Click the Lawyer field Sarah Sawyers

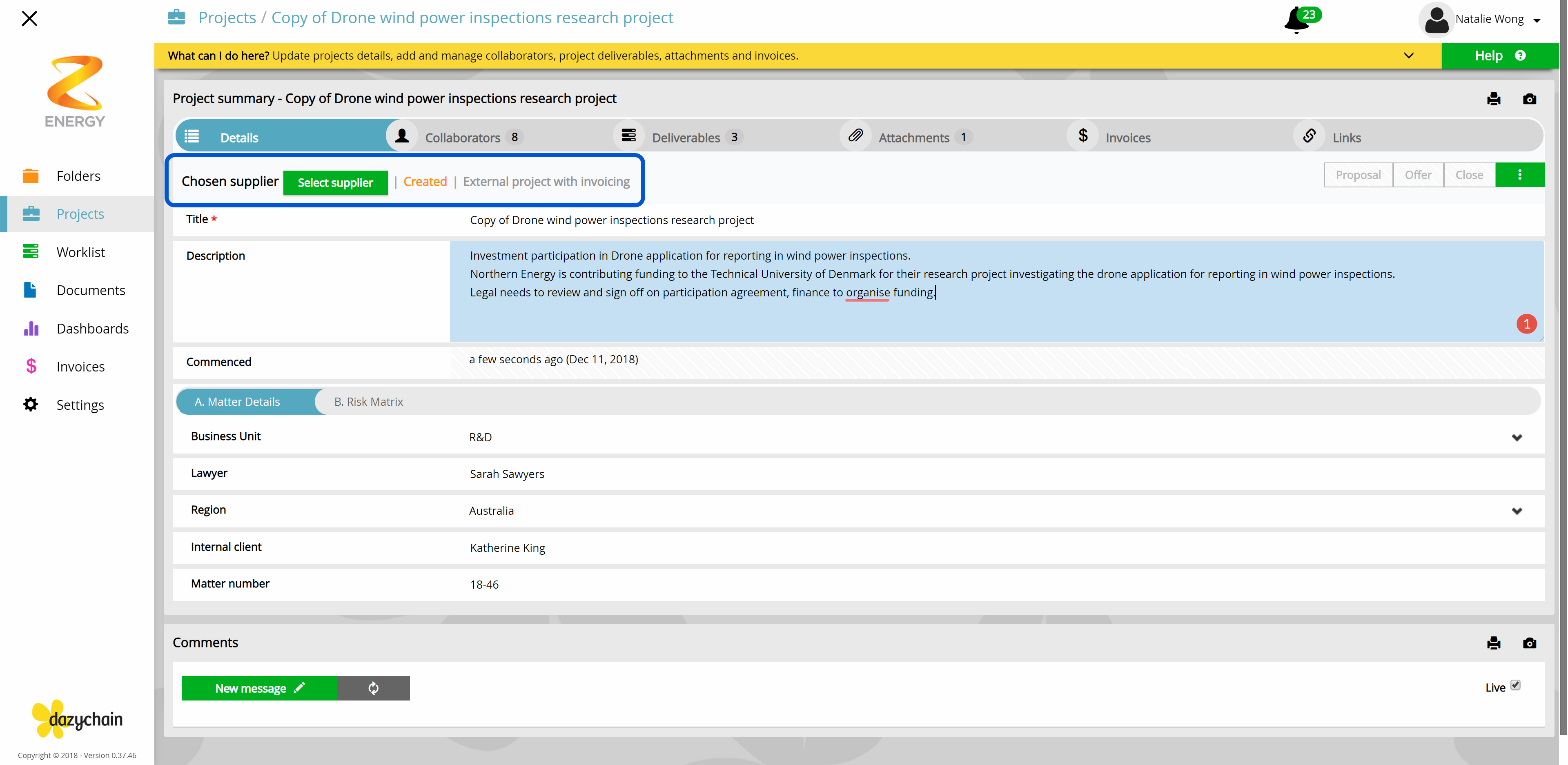point(507,474)
